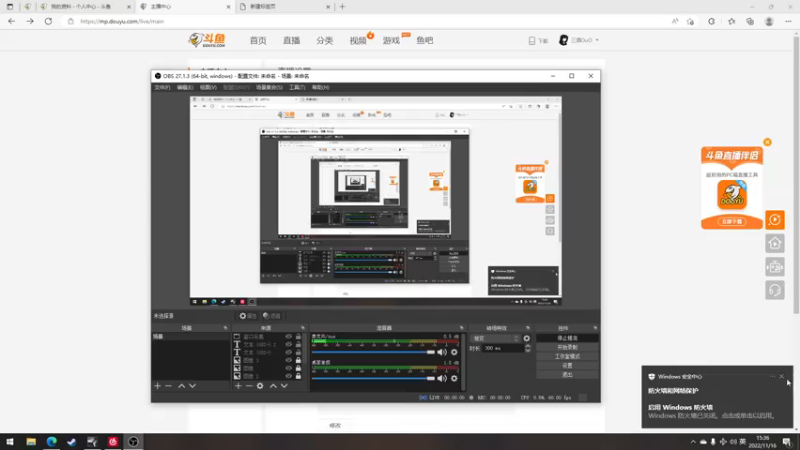Open user account dropdown on Douyu header
Image resolution: width=800 pixels, height=450 pixels.
coord(580,40)
